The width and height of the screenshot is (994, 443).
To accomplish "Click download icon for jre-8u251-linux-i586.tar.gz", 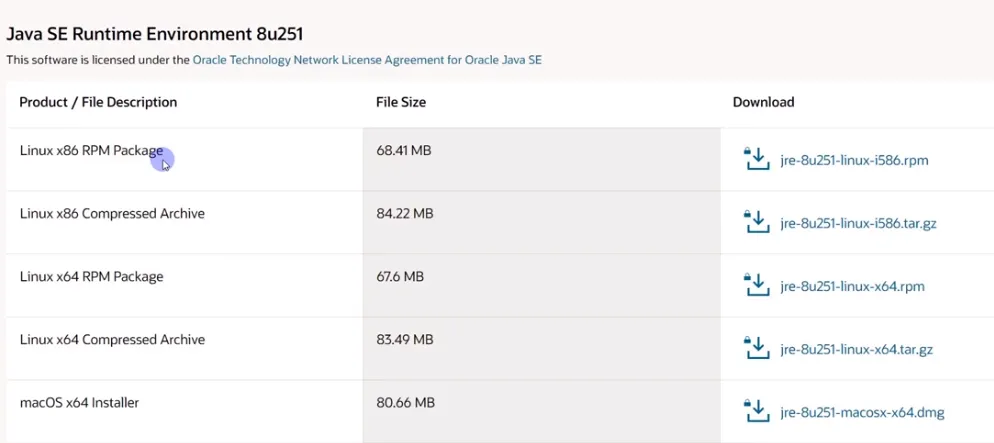I will (x=755, y=222).
